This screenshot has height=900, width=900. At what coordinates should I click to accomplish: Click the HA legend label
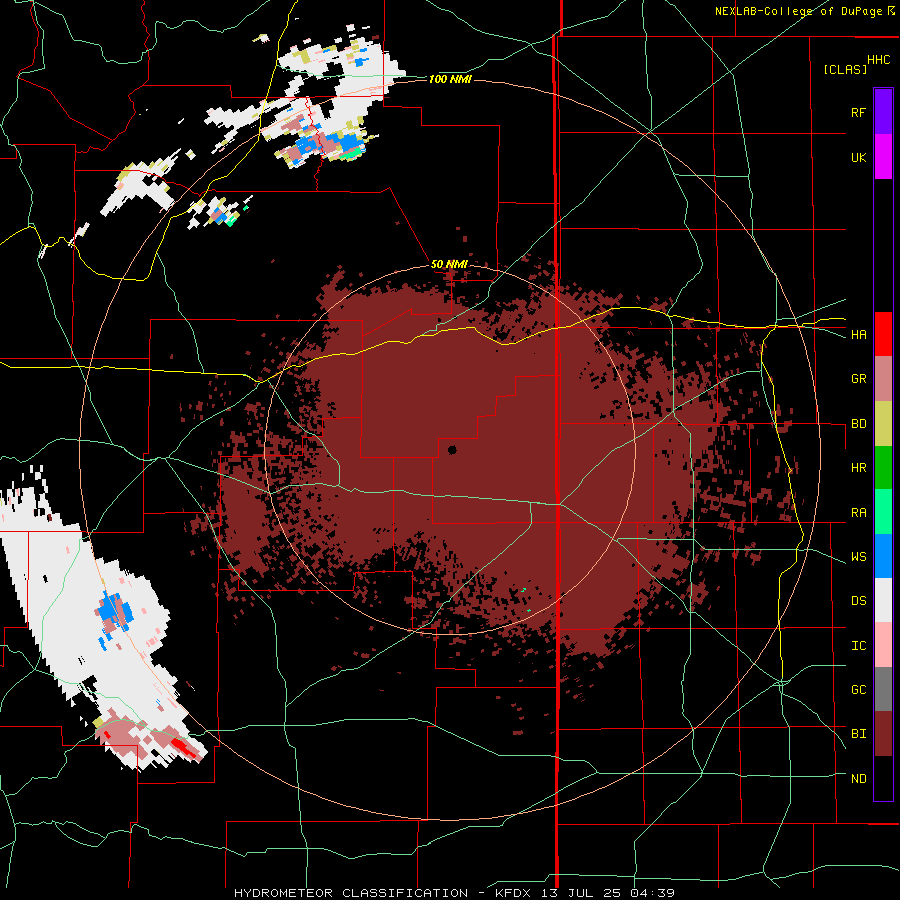tap(858, 334)
